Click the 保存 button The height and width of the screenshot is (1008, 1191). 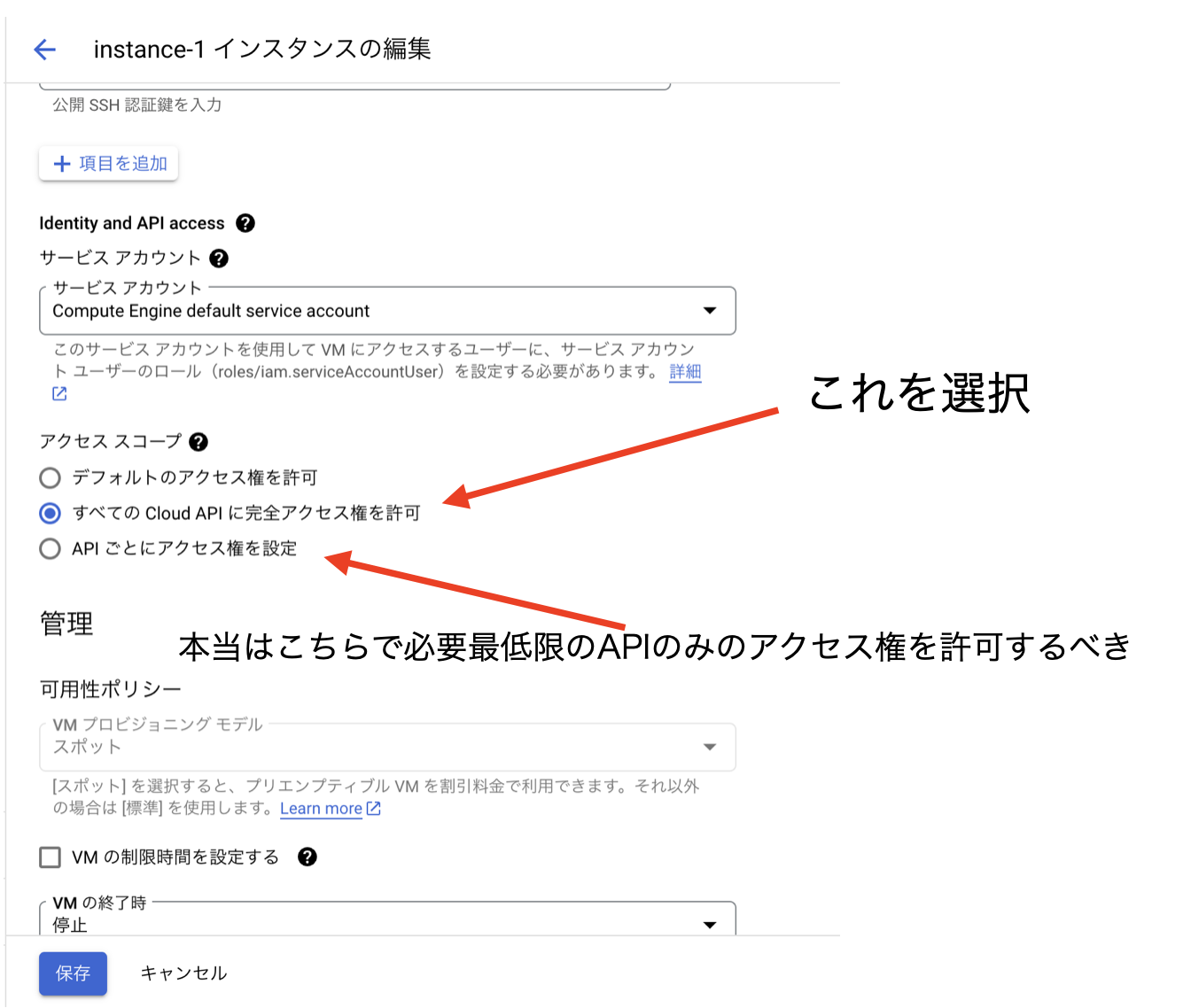point(73,973)
